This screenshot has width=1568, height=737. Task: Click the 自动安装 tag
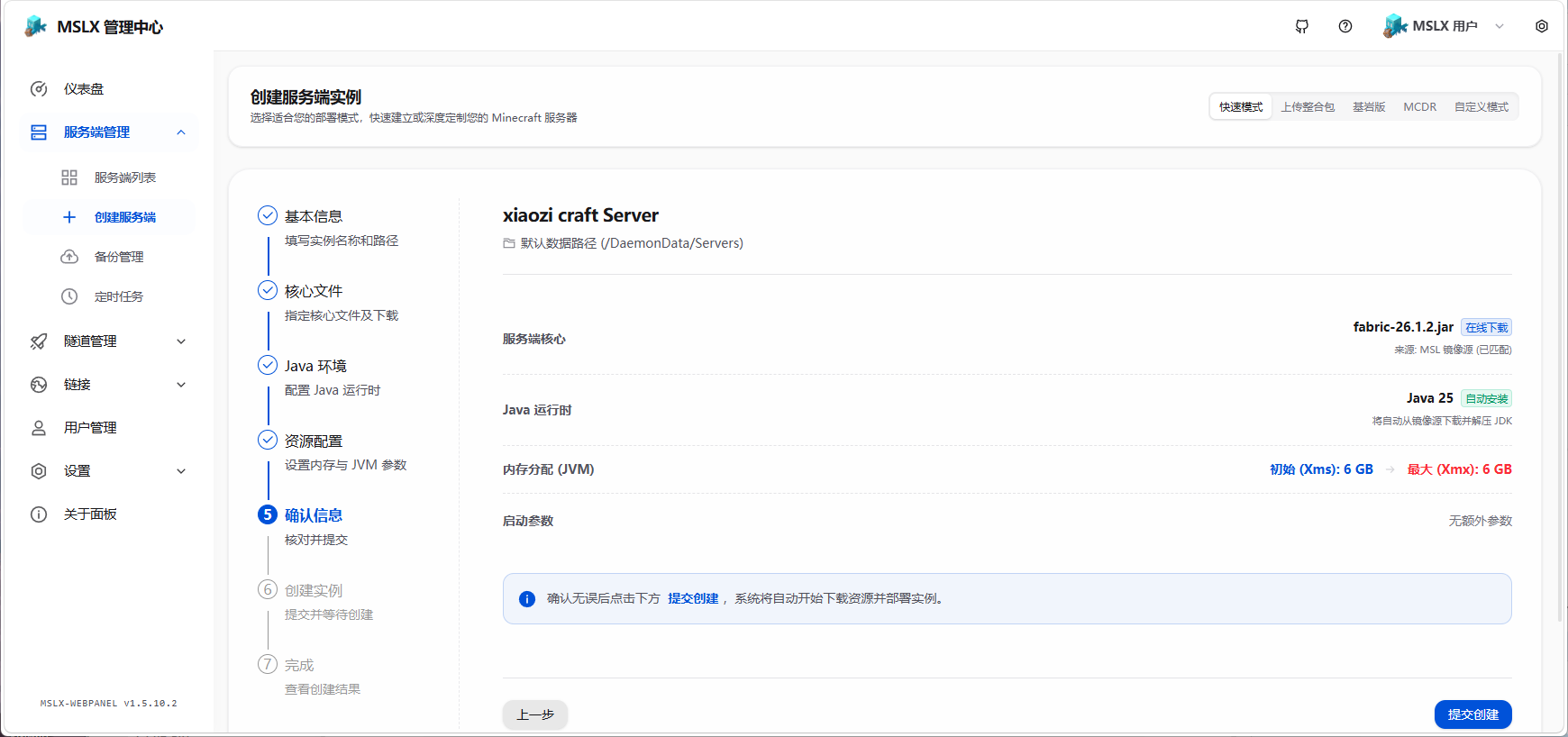pyautogui.click(x=1486, y=399)
